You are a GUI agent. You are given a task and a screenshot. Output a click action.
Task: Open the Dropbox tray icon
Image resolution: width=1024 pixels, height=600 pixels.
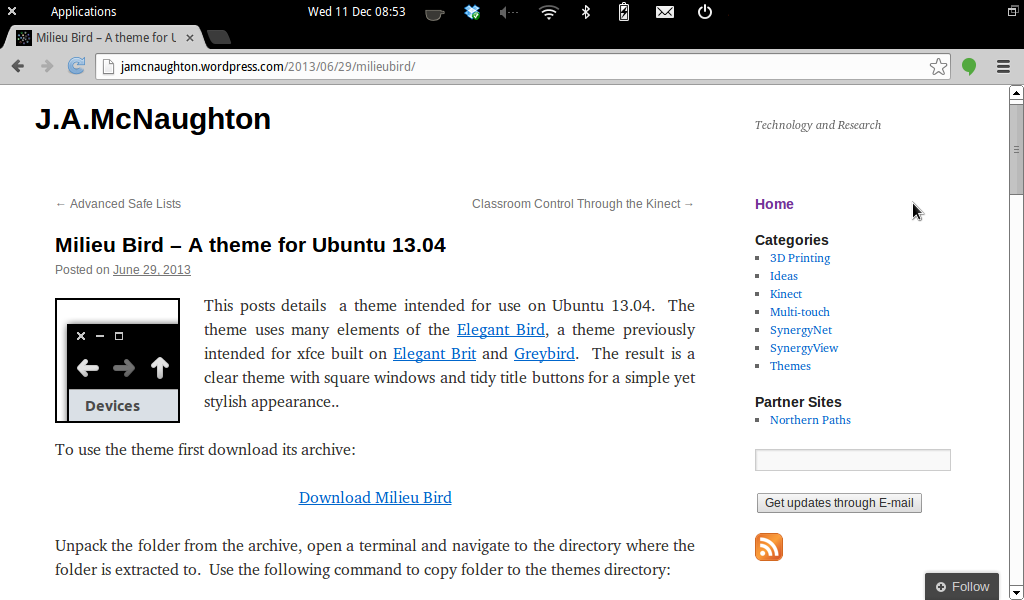(x=473, y=12)
